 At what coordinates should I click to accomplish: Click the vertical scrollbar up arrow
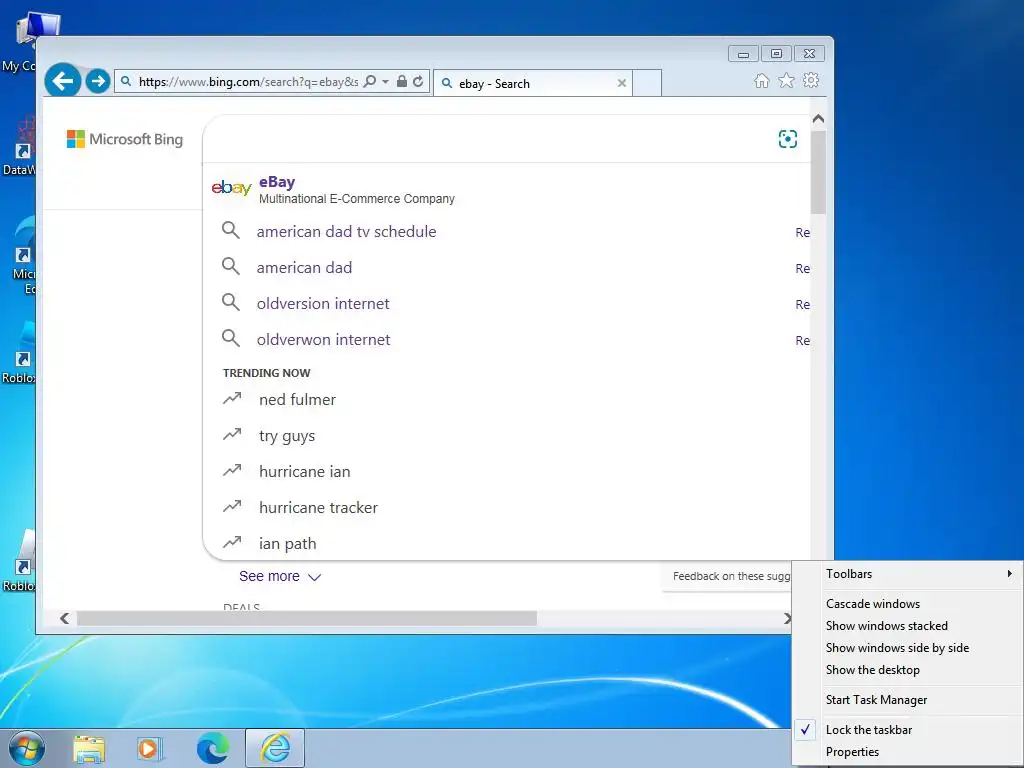[818, 119]
